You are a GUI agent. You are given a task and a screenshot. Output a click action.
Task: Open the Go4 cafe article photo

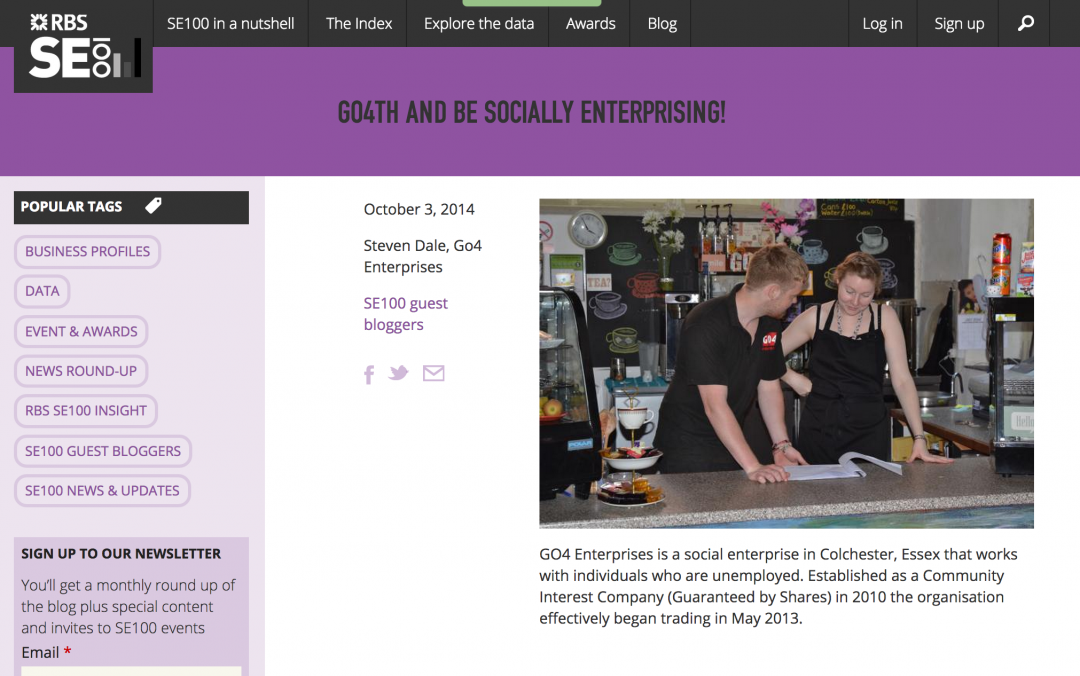[x=786, y=363]
